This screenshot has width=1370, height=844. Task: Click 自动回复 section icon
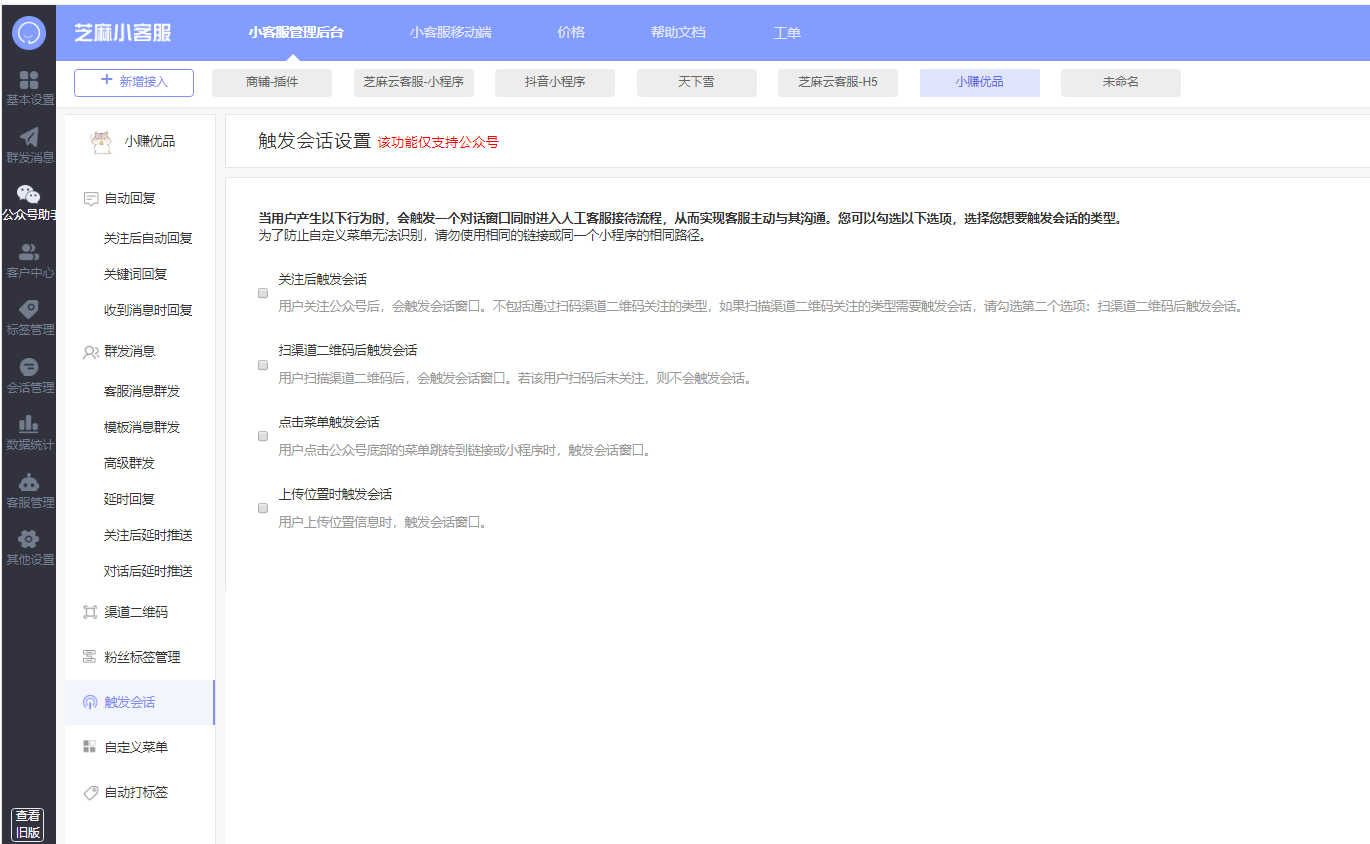click(x=91, y=198)
